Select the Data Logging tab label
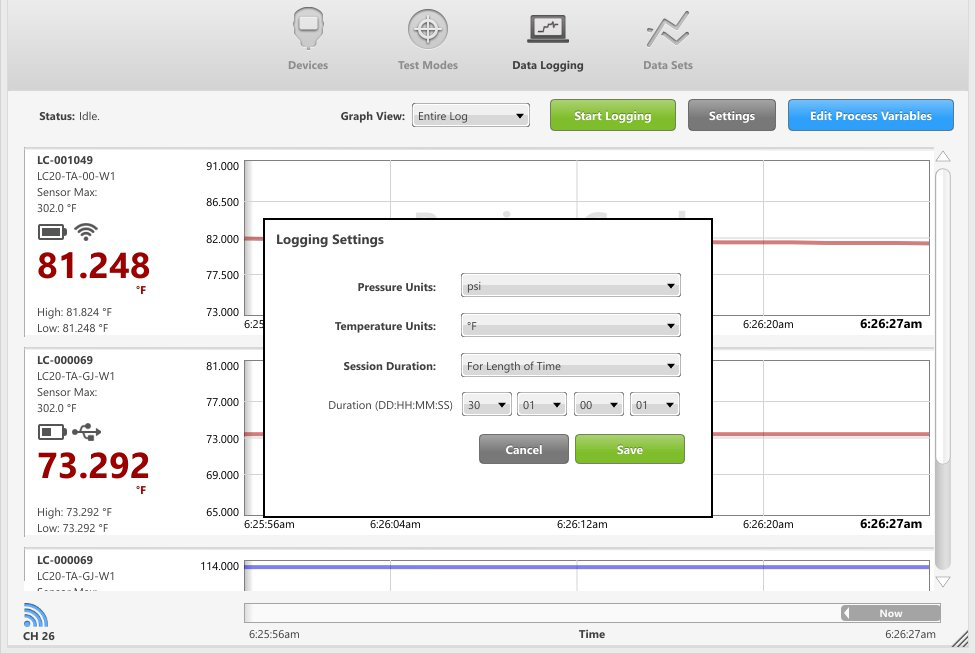975x653 pixels. (548, 65)
